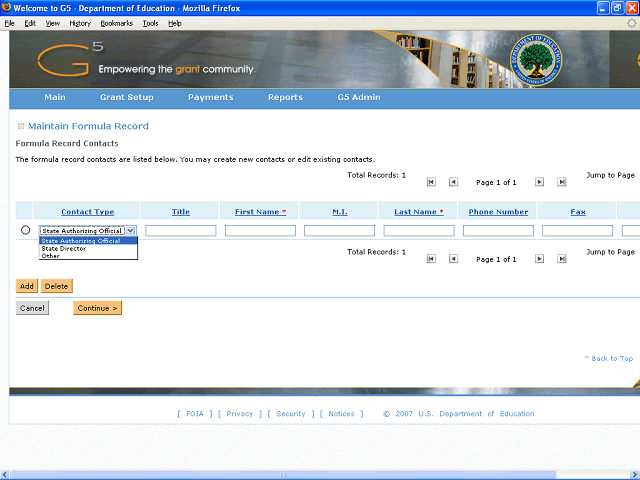The height and width of the screenshot is (480, 640).
Task: Go to next page in lower pager
Action: pyautogui.click(x=539, y=259)
